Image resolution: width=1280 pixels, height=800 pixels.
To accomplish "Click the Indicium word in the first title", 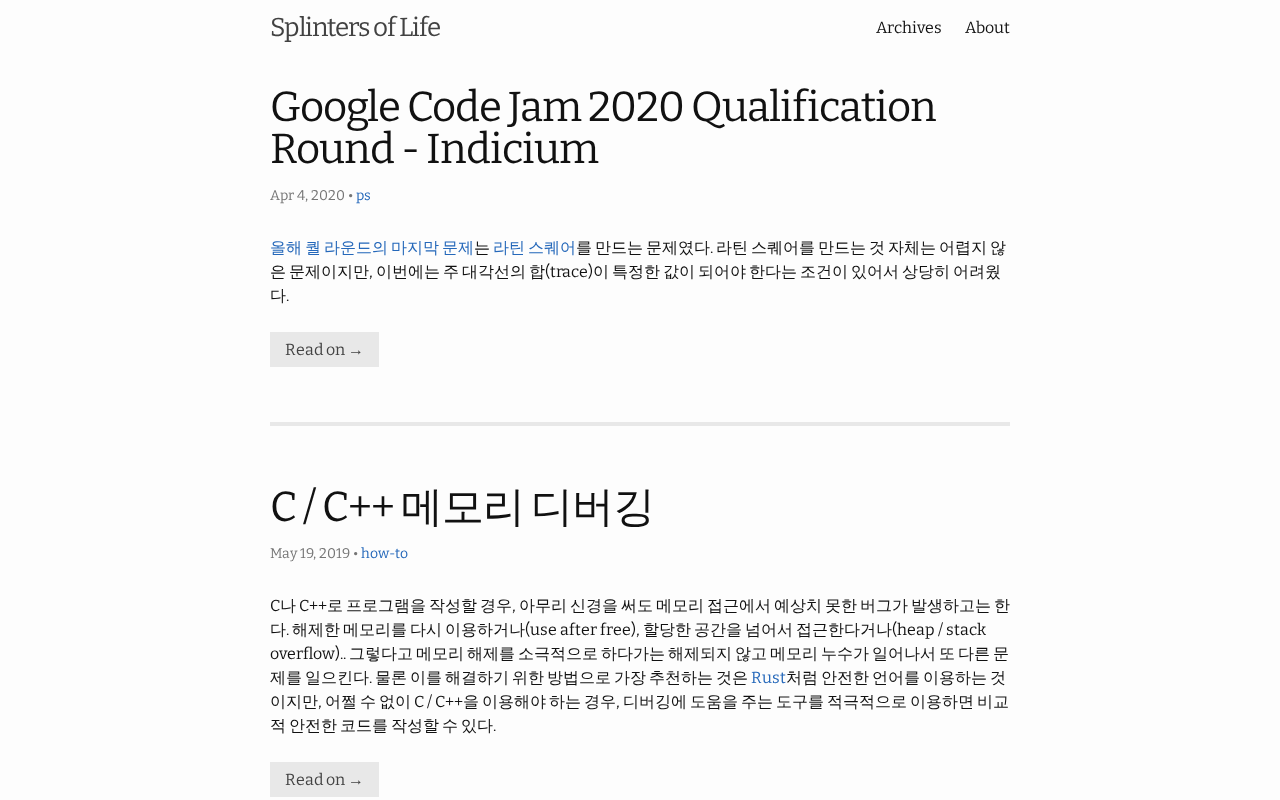I will (x=512, y=150).
